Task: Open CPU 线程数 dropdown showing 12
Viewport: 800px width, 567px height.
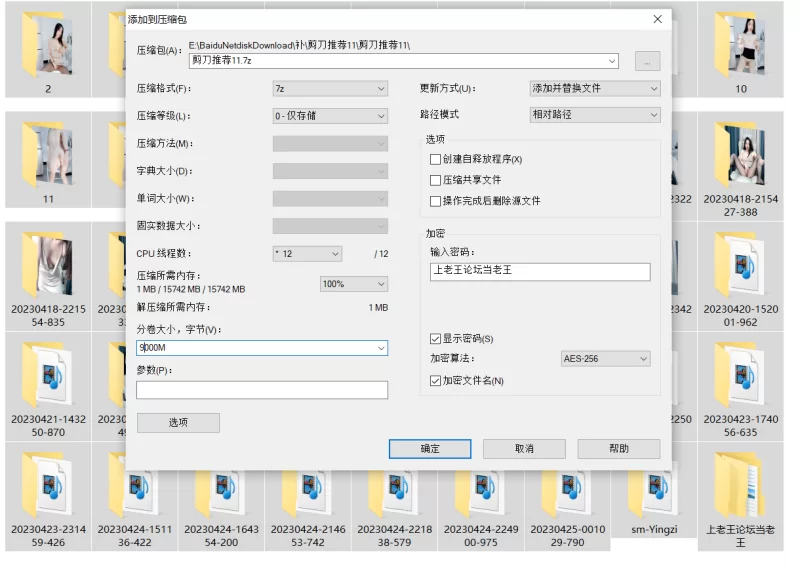Action: tap(307, 254)
